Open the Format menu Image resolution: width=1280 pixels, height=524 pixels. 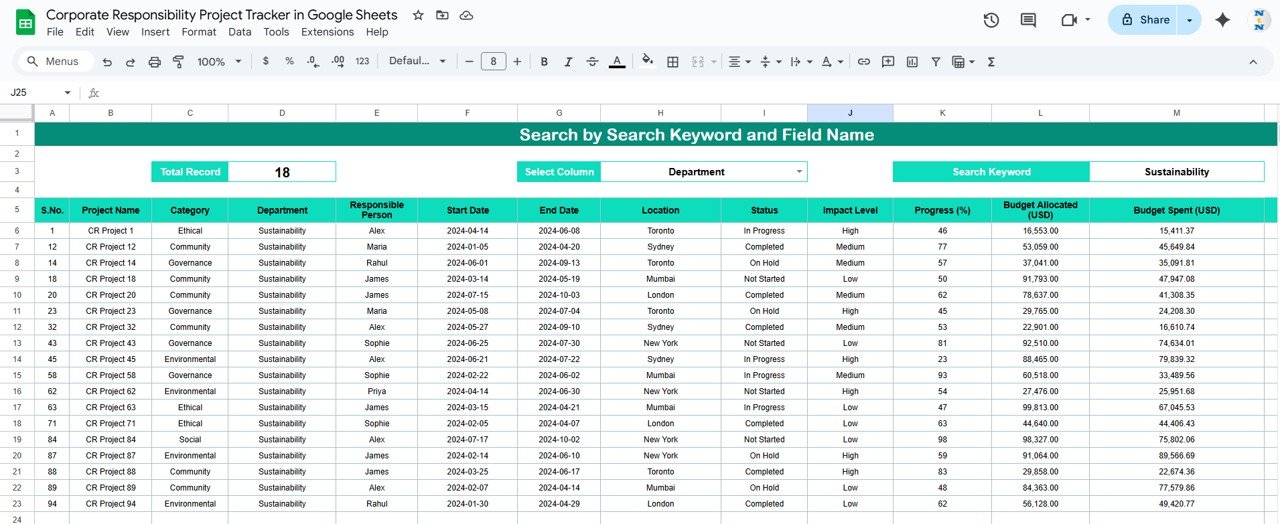click(199, 32)
